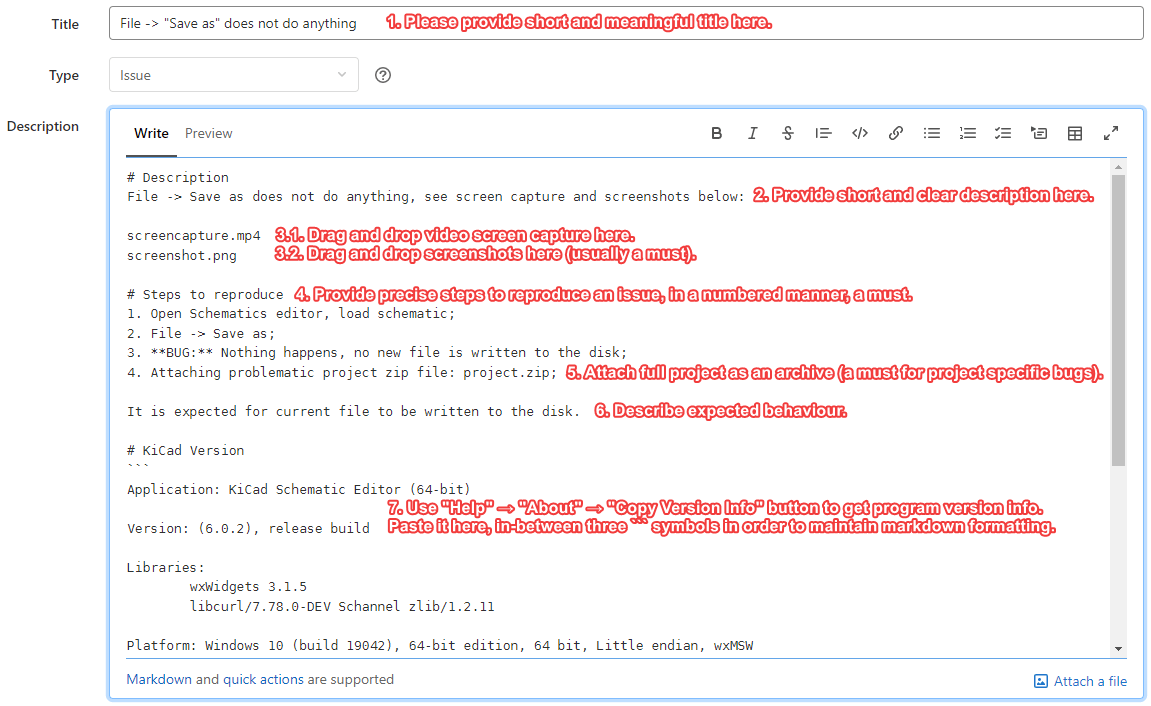
Task: Click the scrollbar up arrow in the description
Action: 1118,167
